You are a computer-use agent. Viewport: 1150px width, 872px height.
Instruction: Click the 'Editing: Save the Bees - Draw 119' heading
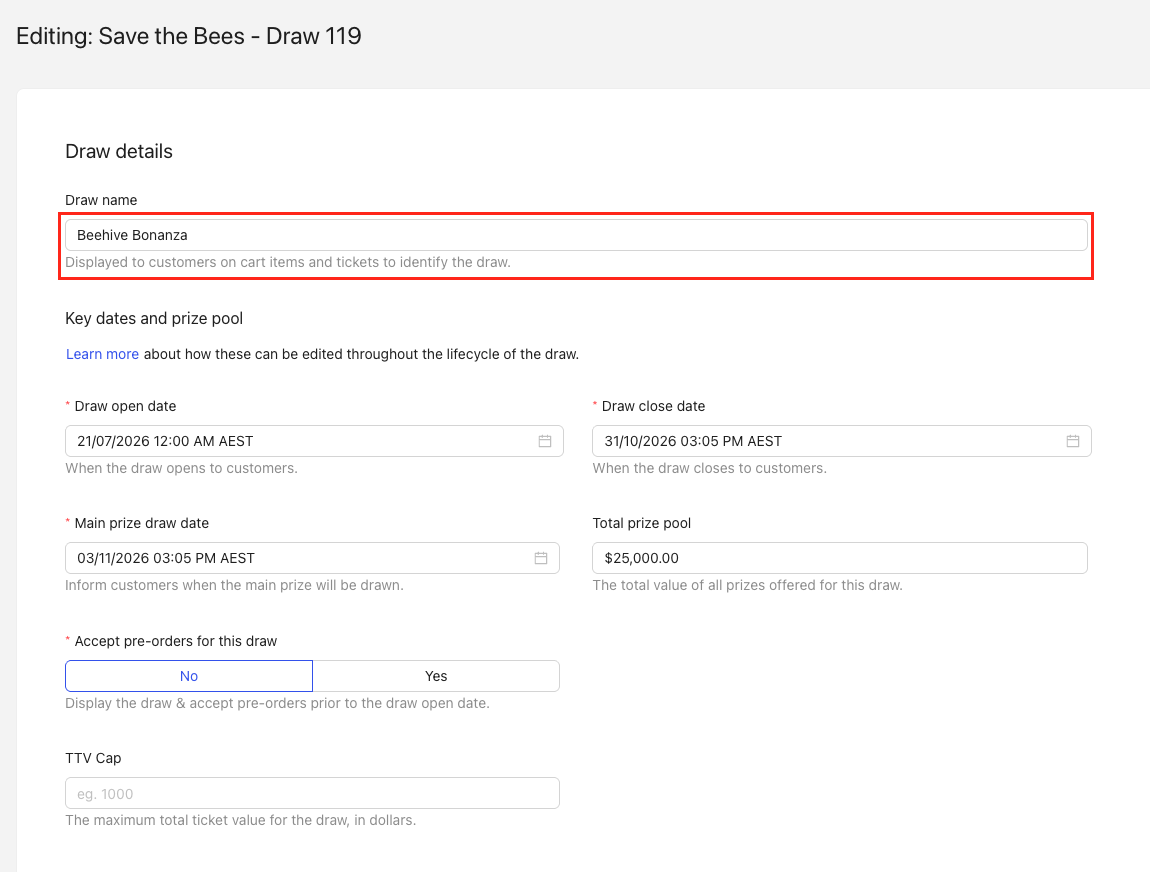188,36
